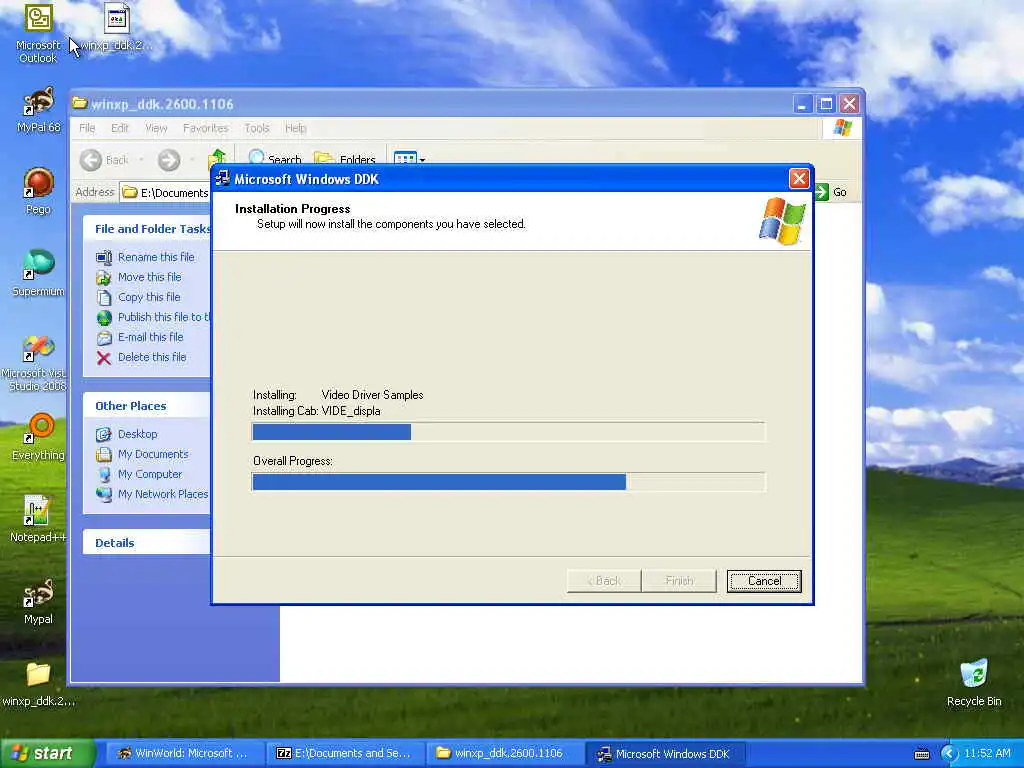Open the Microsoft Outlook desktop icon
1024x768 pixels.
click(x=38, y=33)
